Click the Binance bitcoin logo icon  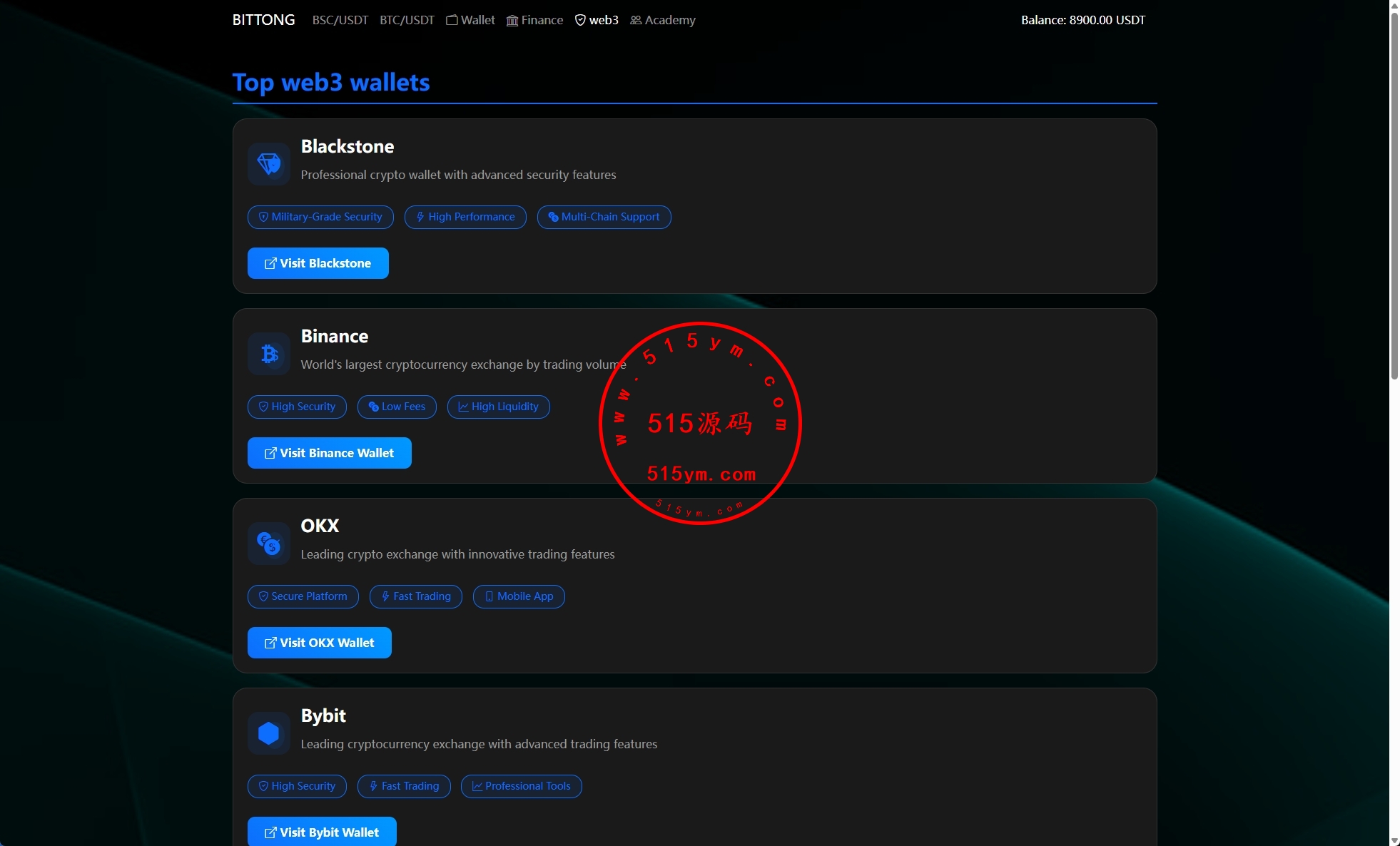pos(269,354)
